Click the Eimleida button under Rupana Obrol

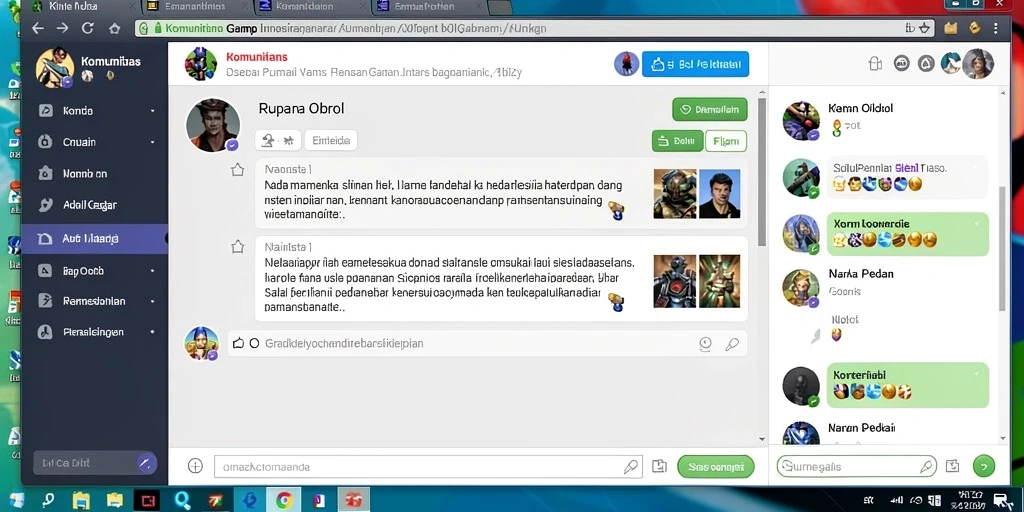(x=330, y=140)
